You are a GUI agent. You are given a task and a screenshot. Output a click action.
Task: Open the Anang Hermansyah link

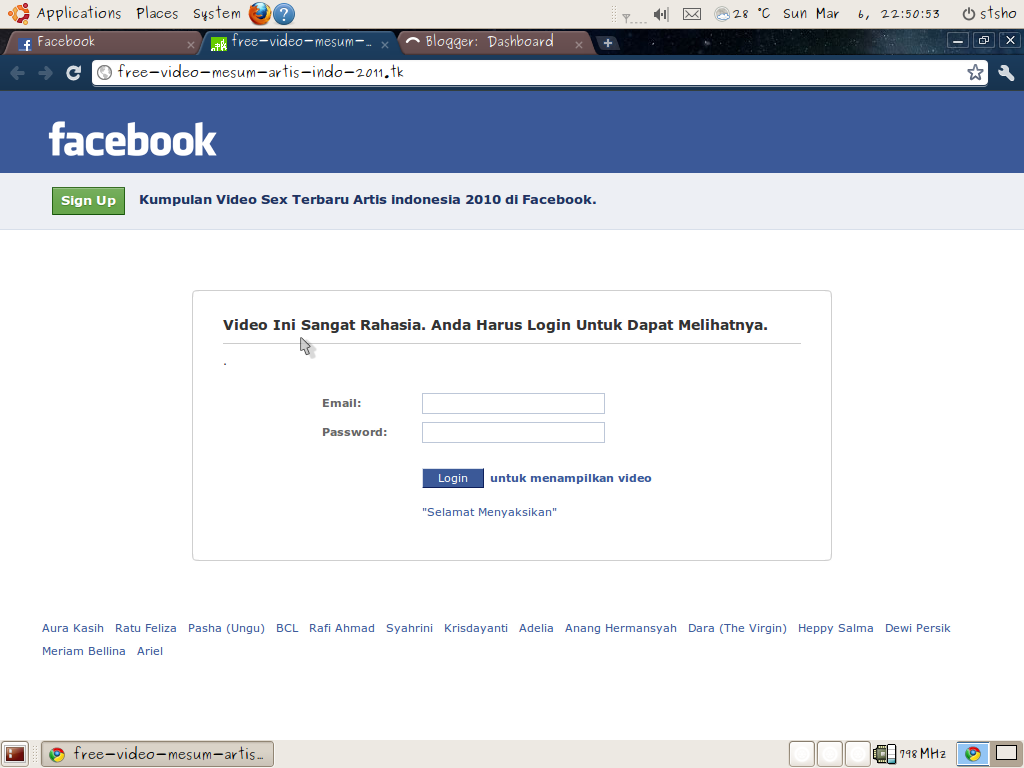[x=620, y=628]
